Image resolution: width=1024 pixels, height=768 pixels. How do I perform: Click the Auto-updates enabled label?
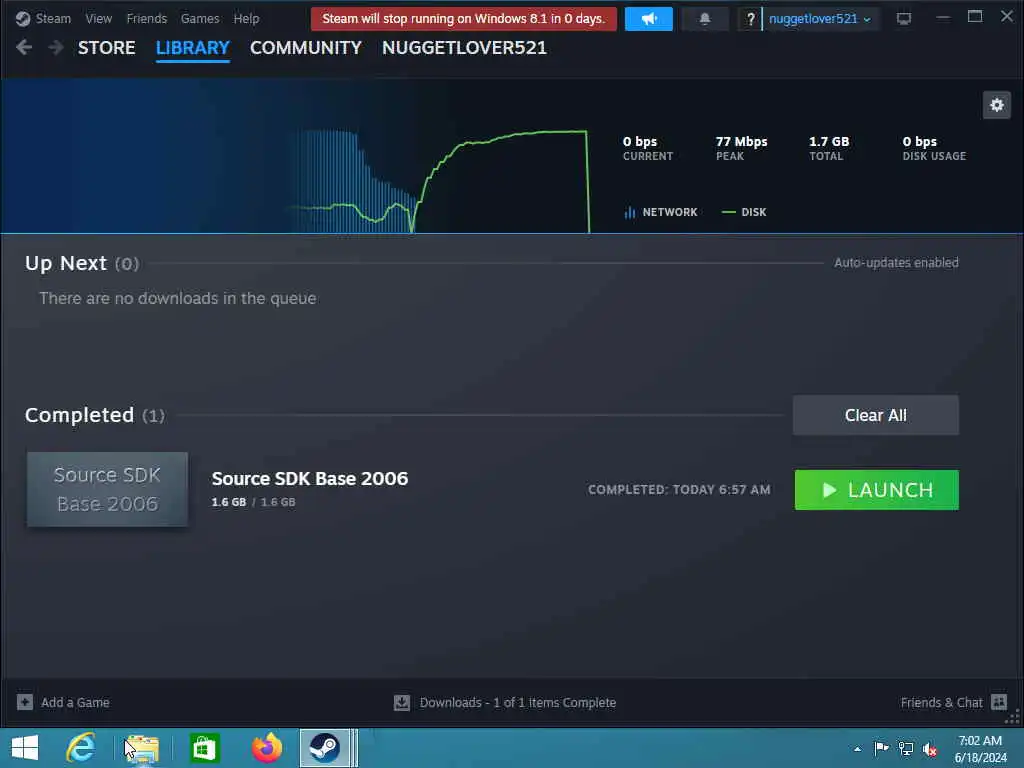896,263
